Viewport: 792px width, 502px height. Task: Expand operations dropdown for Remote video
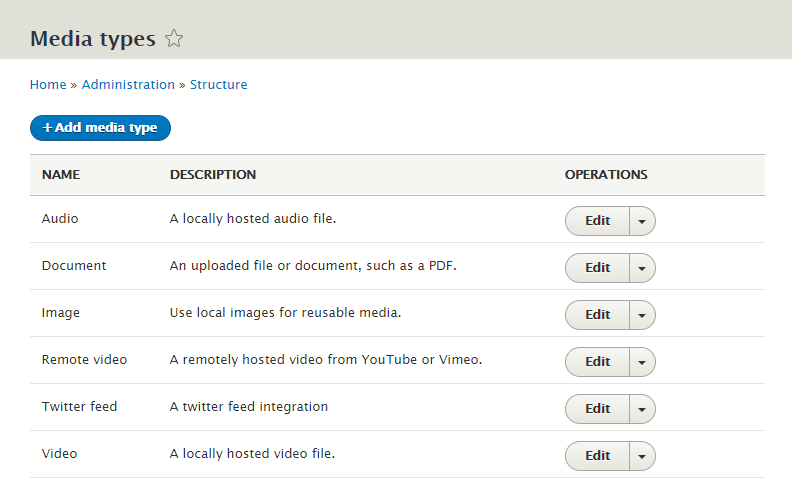pyautogui.click(x=642, y=362)
